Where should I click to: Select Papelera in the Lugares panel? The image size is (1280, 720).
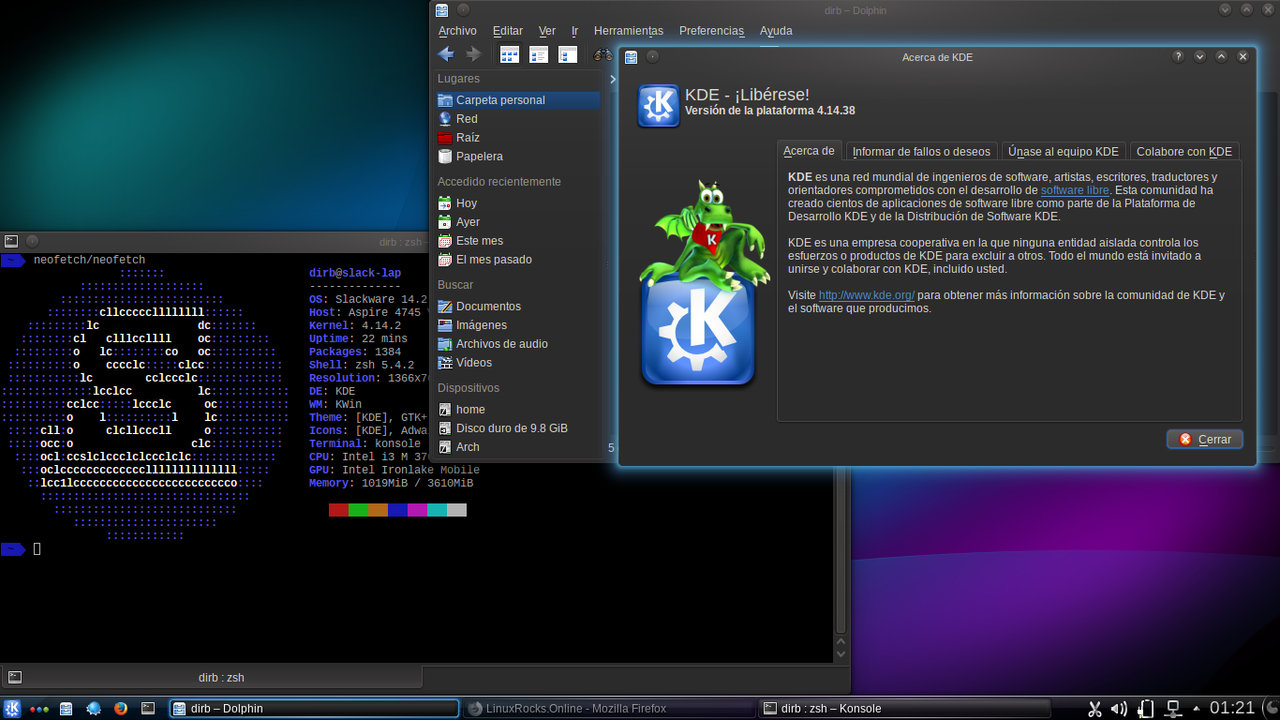(479, 156)
